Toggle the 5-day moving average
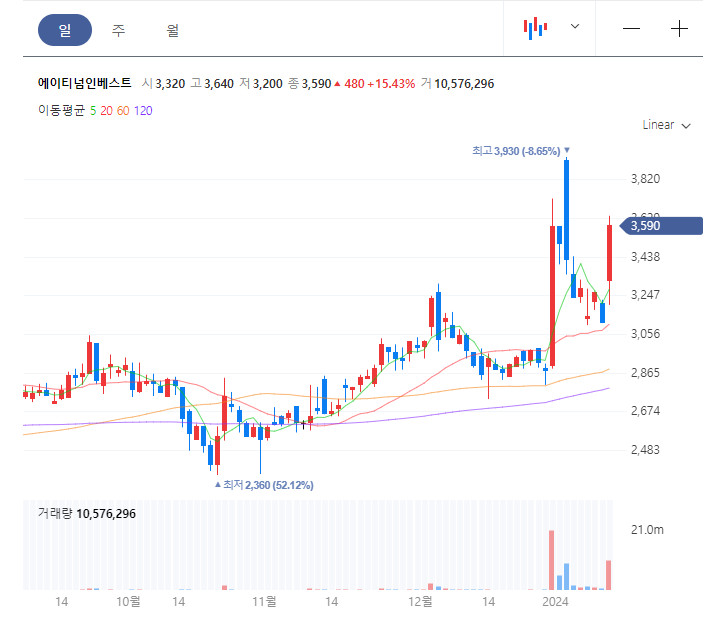 (x=93, y=111)
